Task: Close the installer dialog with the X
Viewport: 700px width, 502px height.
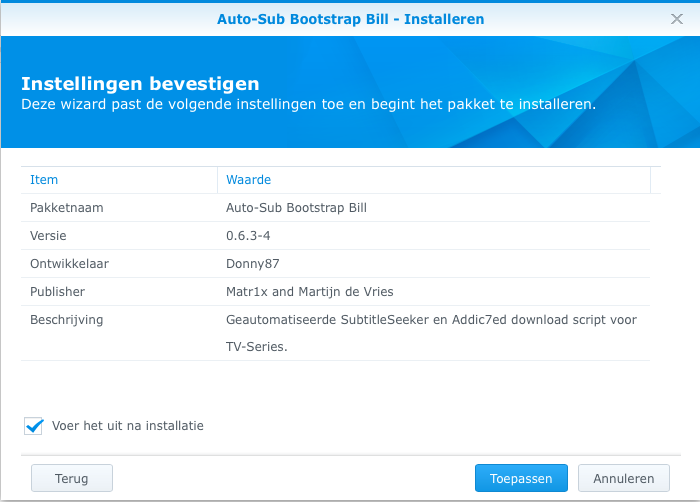Action: [677, 18]
